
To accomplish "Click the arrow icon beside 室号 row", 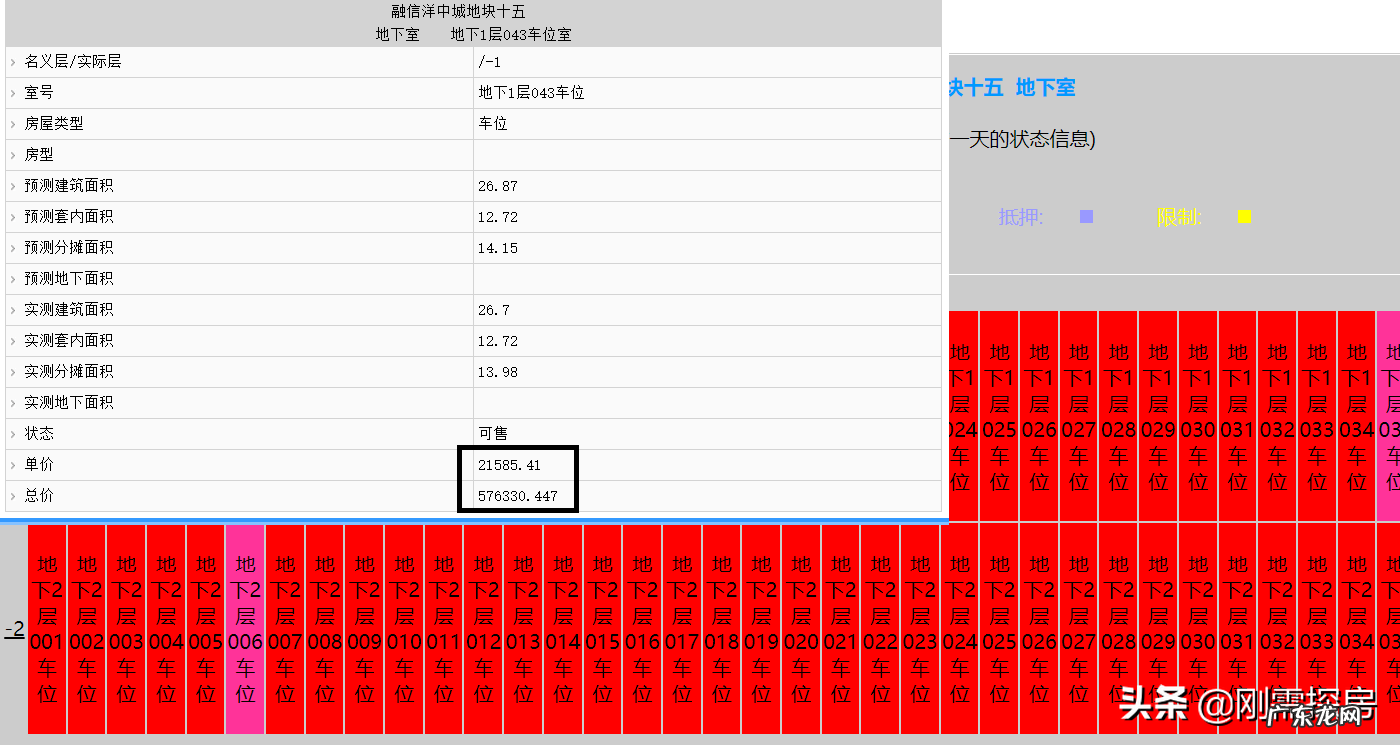I will 12,92.
